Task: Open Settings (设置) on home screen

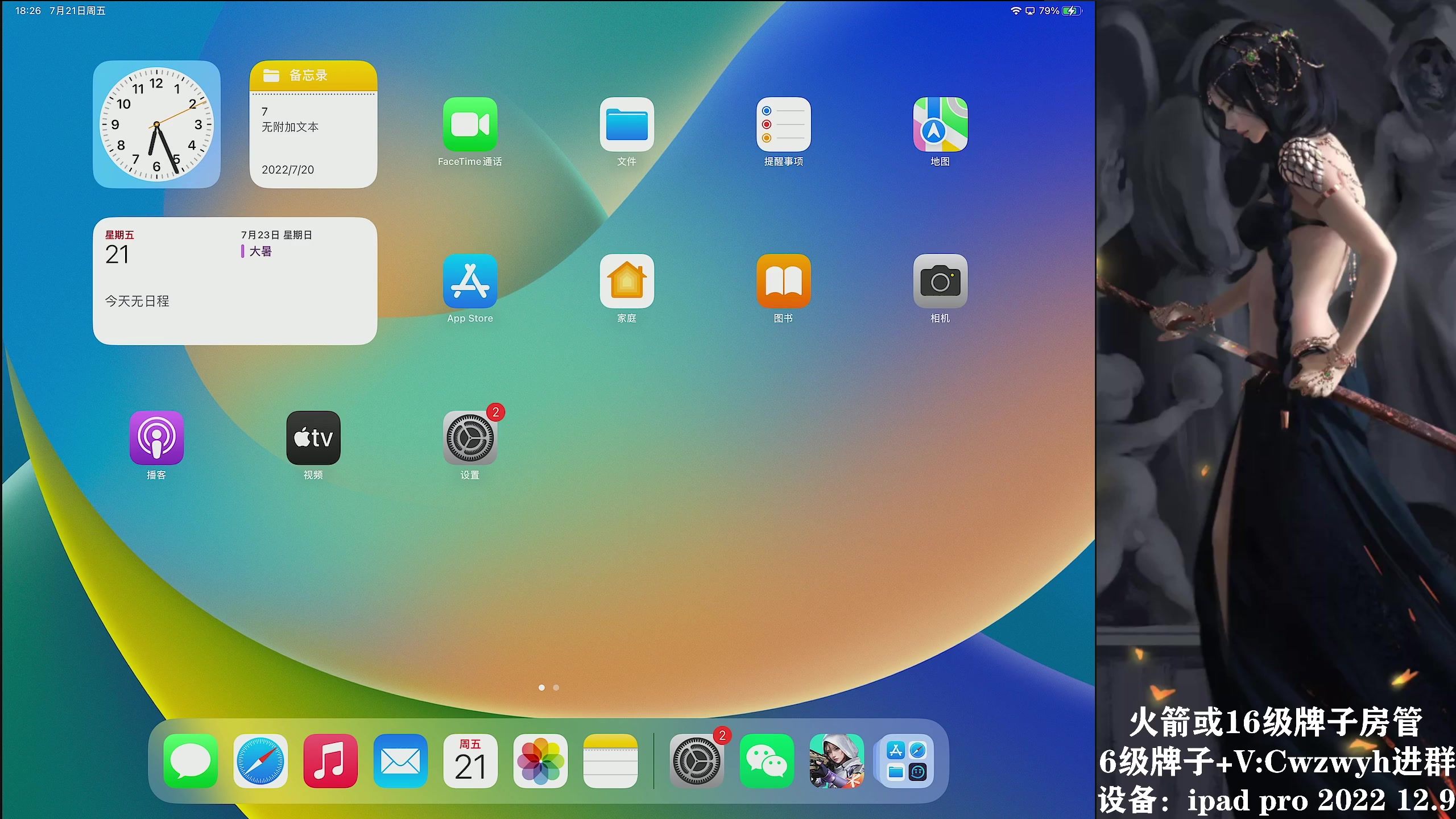Action: 470,438
